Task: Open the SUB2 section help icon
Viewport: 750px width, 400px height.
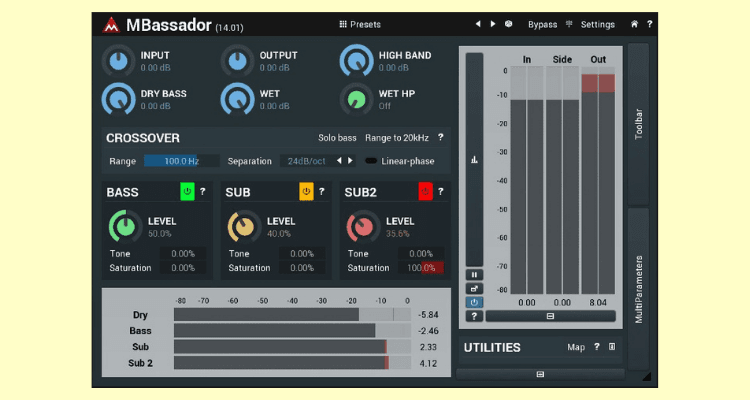Action: (441, 191)
